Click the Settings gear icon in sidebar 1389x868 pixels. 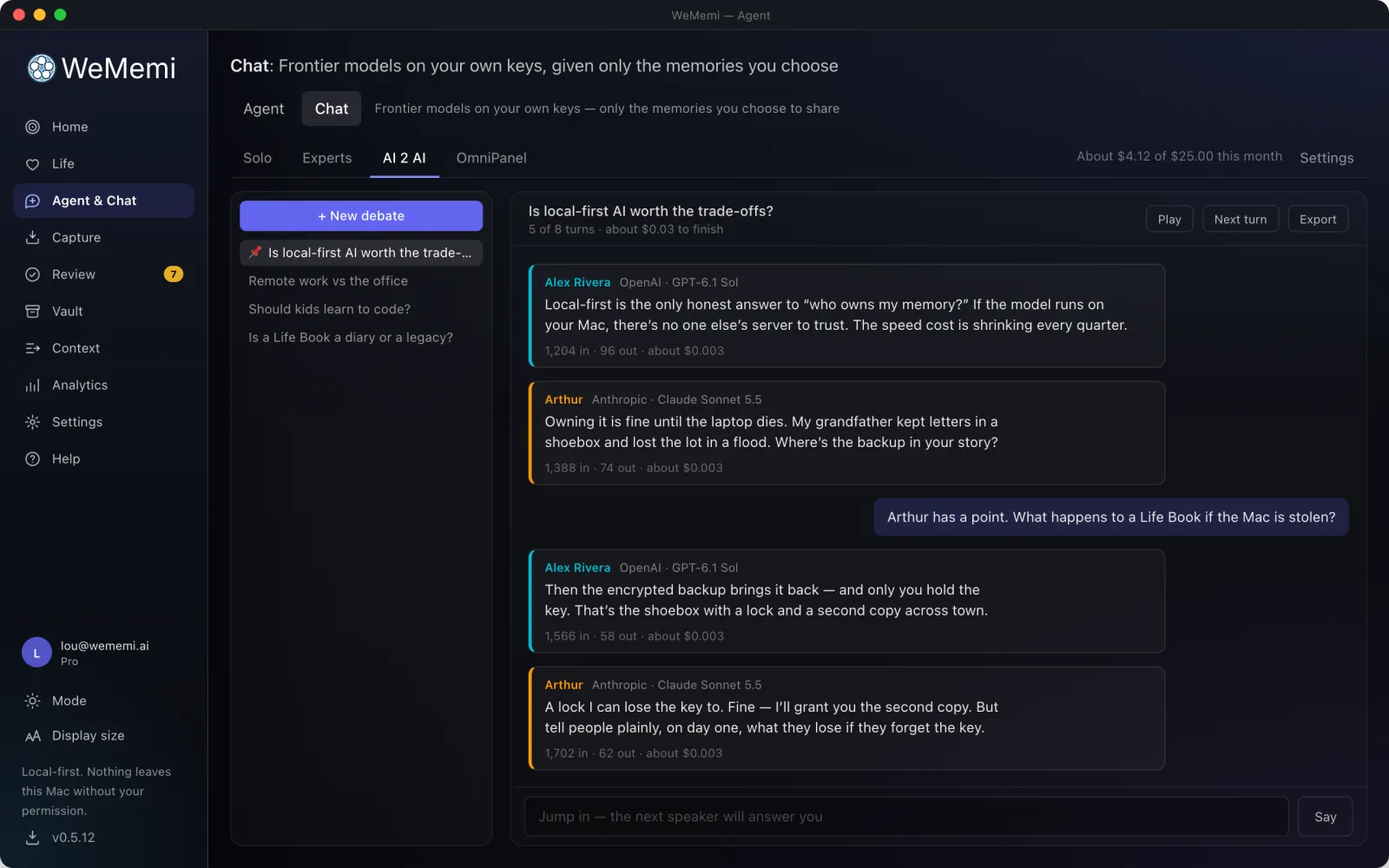coord(32,422)
